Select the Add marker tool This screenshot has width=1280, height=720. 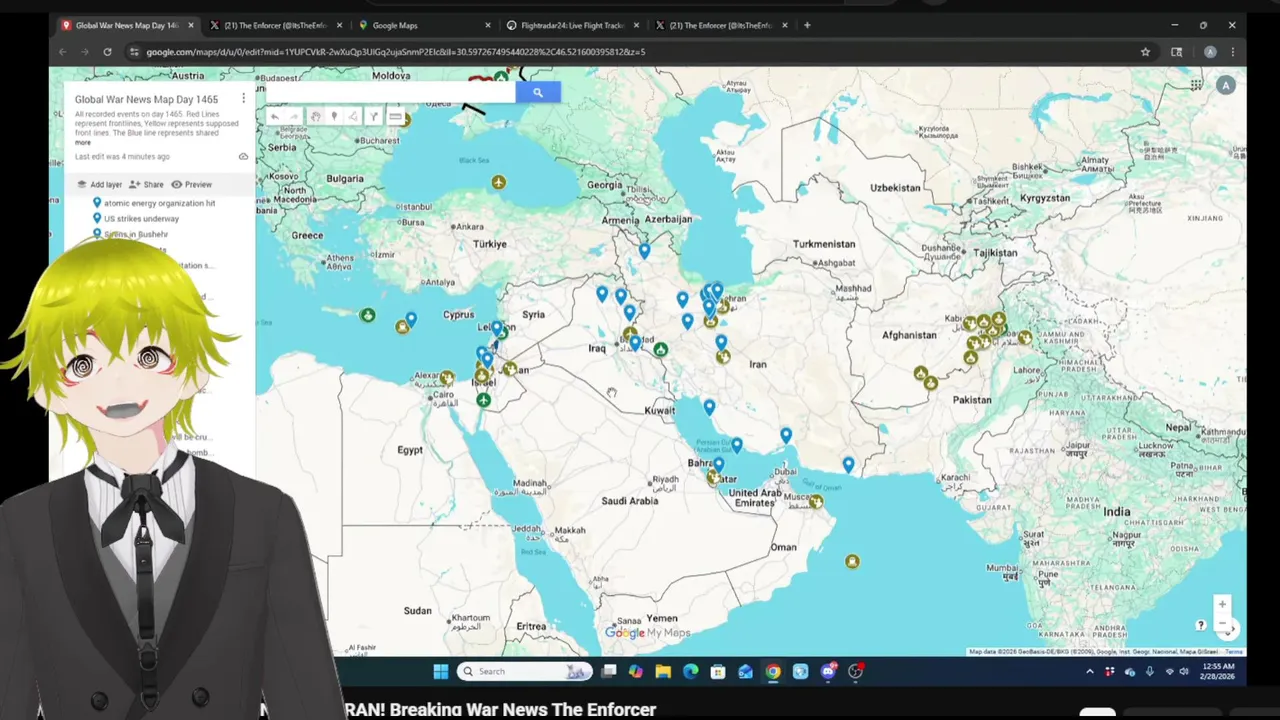(334, 117)
